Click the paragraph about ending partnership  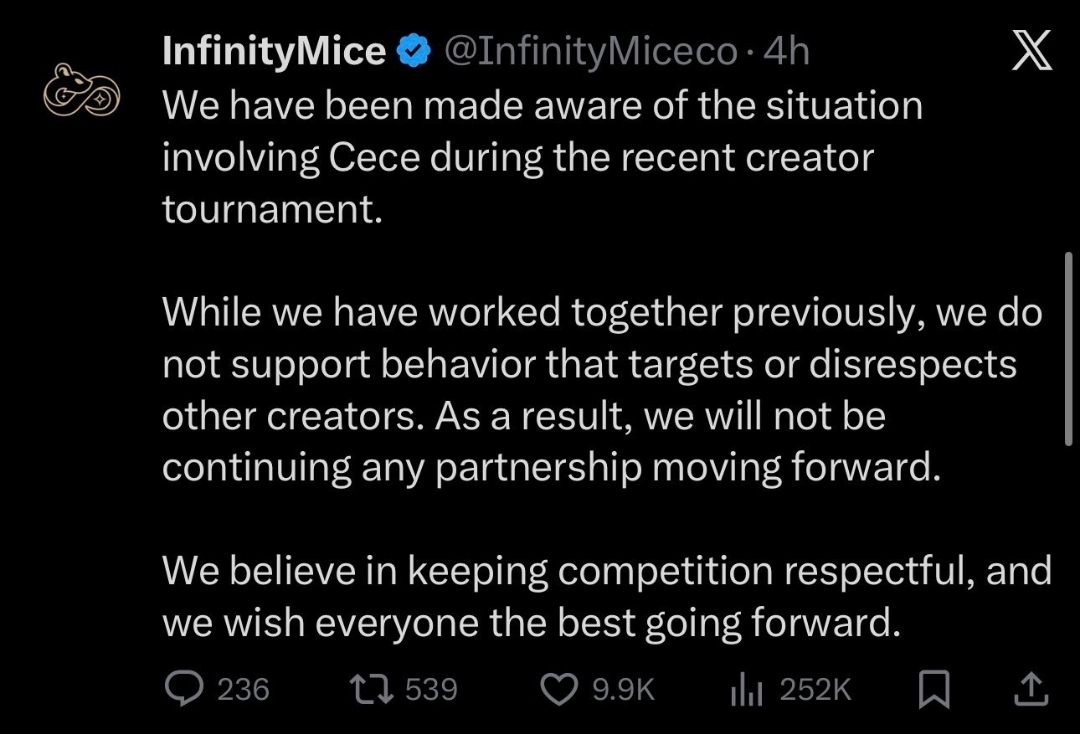600,390
